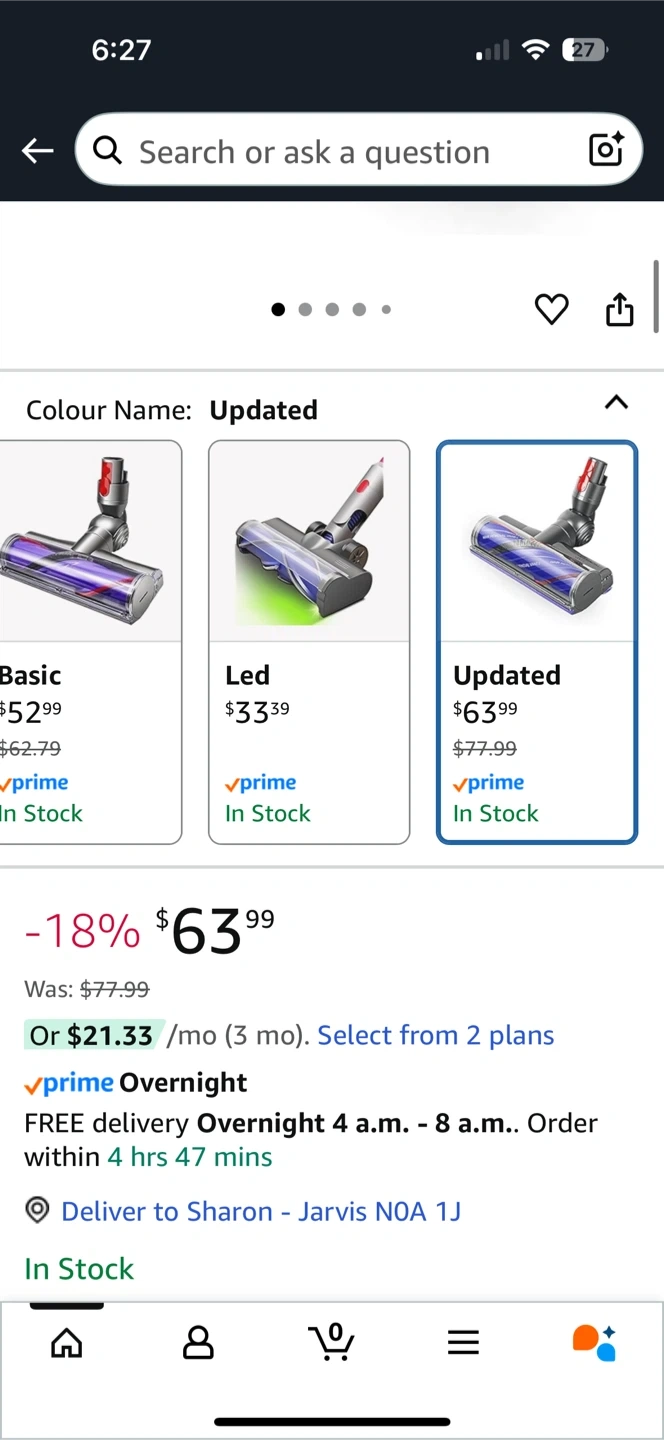Select the Led colour option

tap(309, 642)
